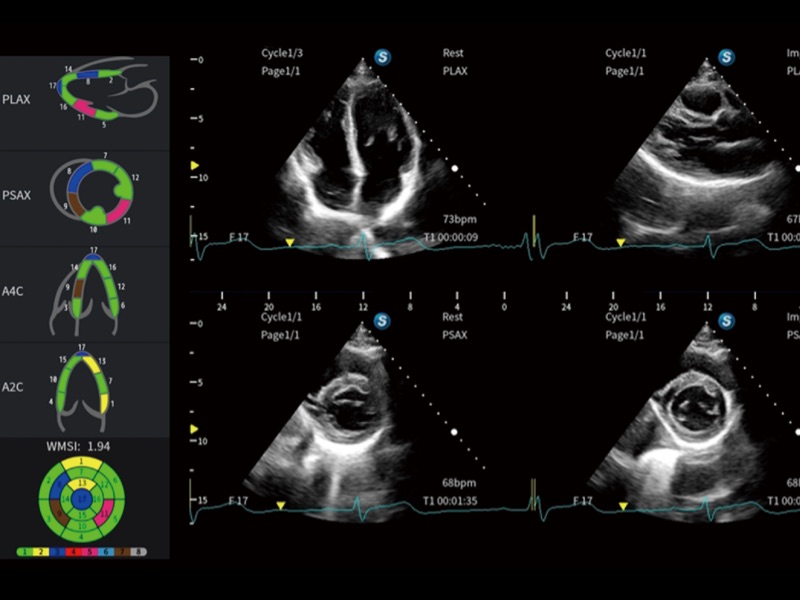Select score 1 green swatch in legend
Viewport: 800px width, 600px height.
(x=23, y=551)
